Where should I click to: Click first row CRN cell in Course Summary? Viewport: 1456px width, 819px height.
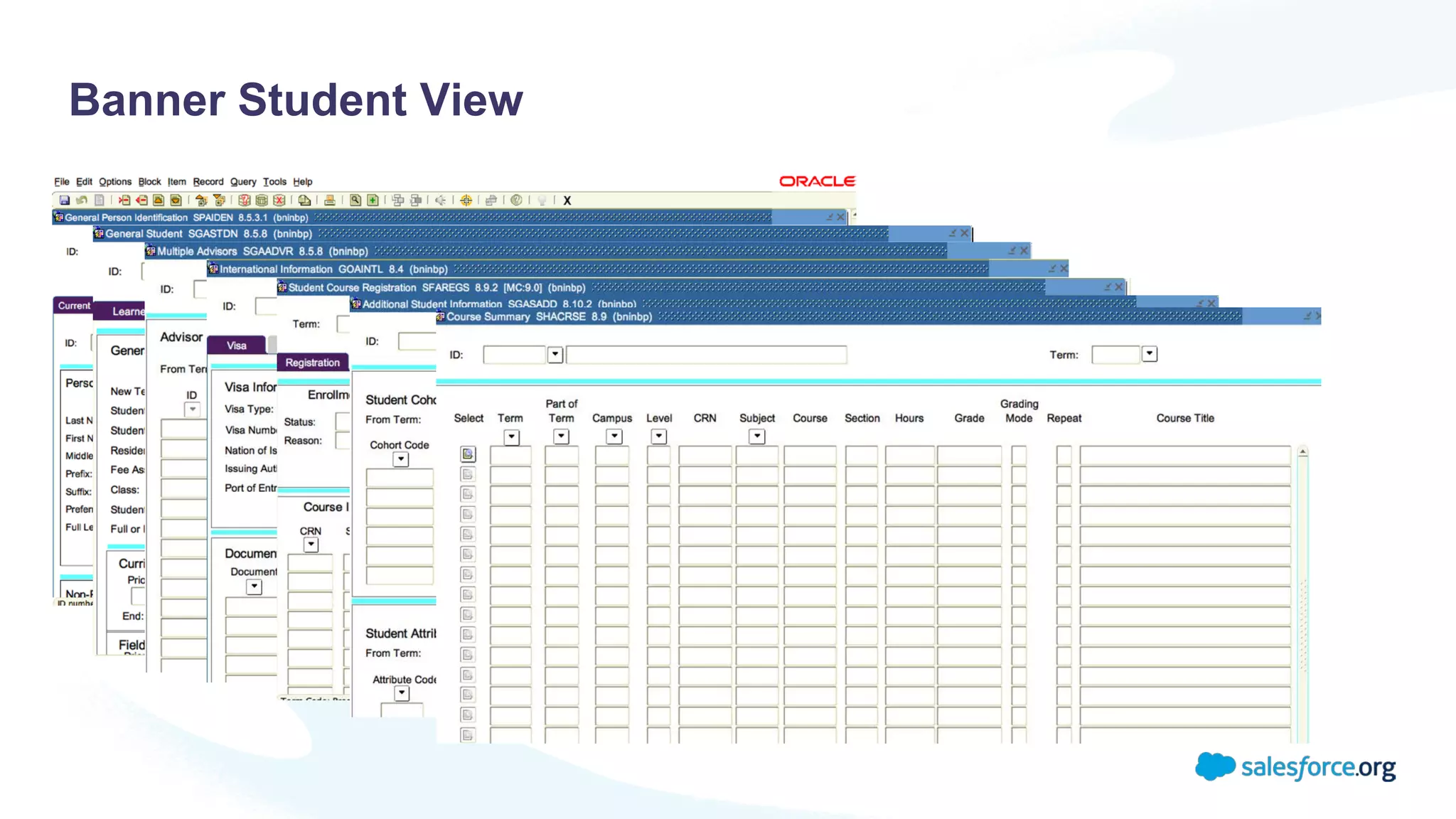click(x=705, y=455)
